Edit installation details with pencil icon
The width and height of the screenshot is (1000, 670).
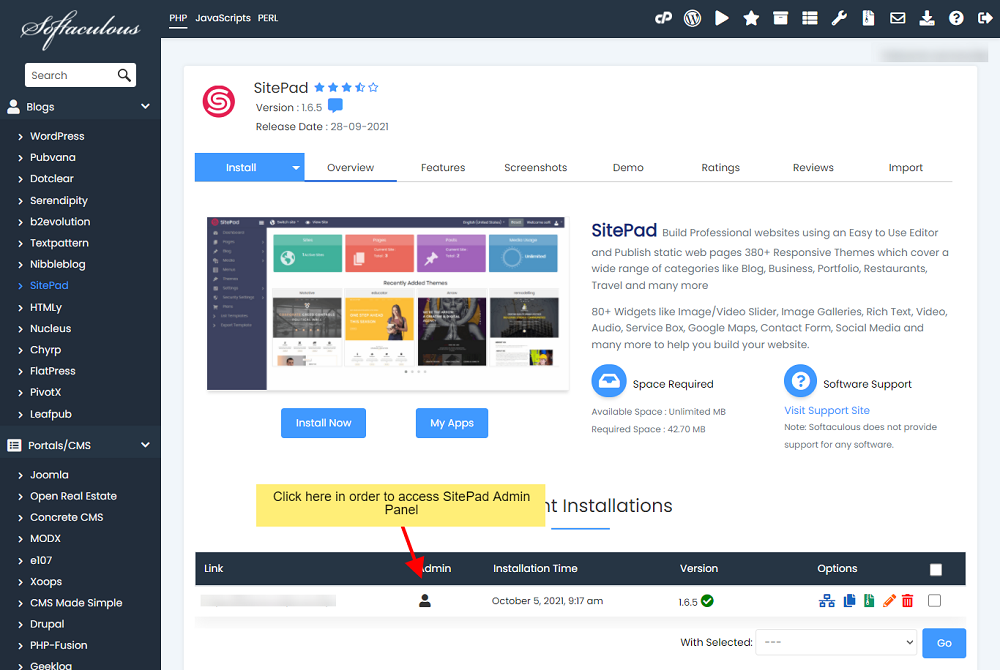click(x=889, y=601)
